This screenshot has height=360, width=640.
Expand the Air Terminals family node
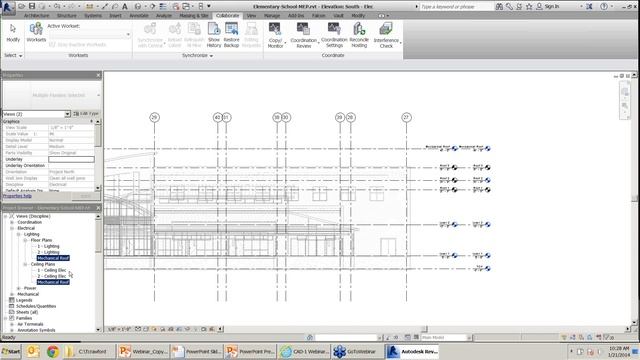[12, 324]
